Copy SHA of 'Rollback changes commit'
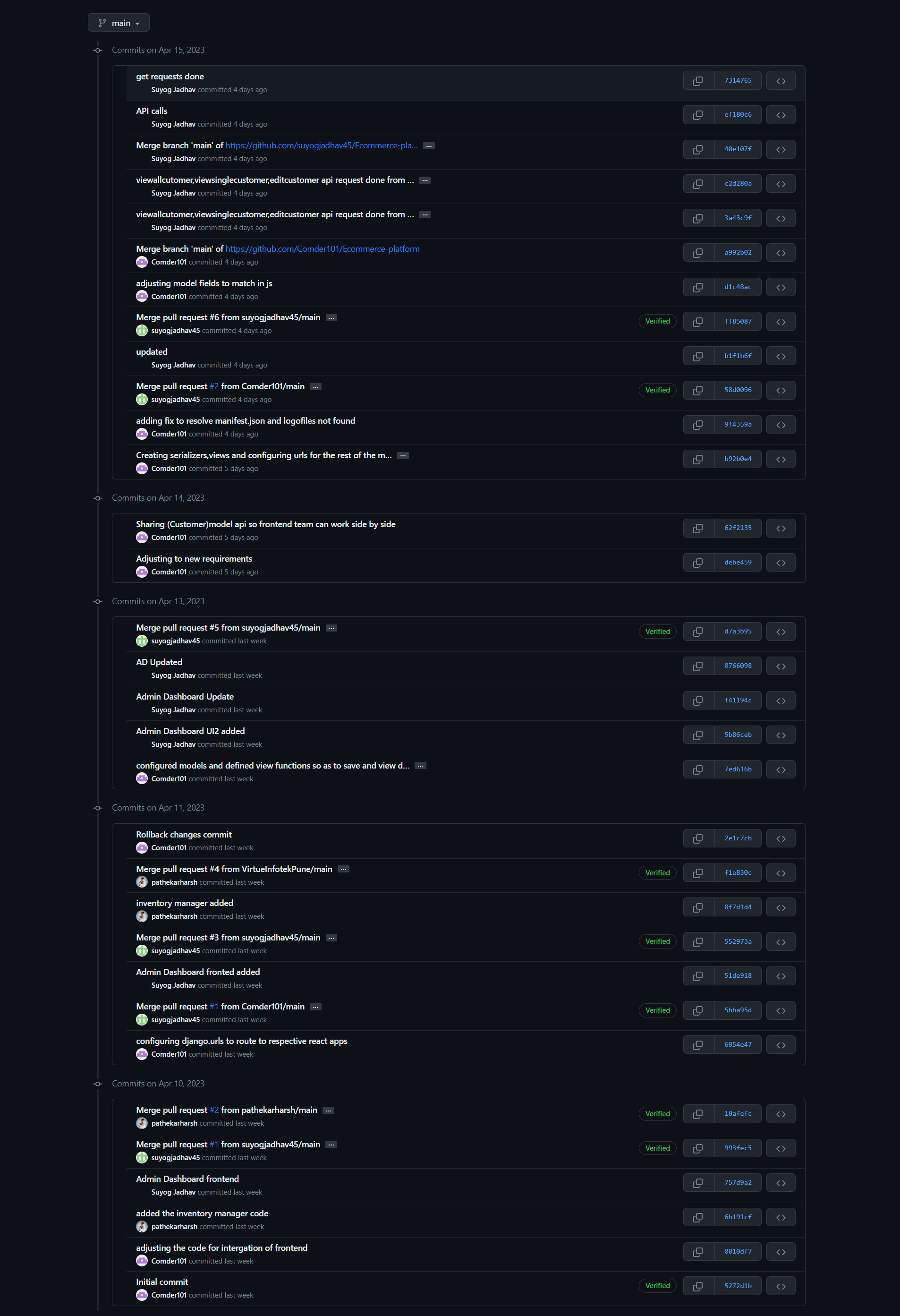 pyautogui.click(x=697, y=838)
